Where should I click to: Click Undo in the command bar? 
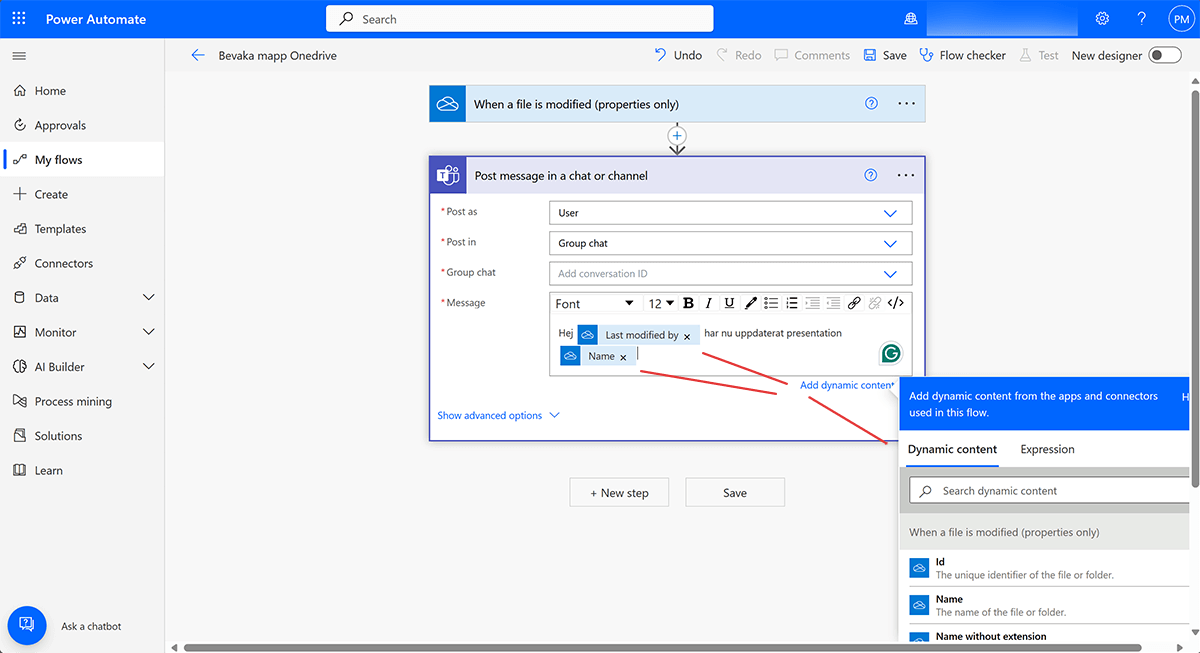pos(678,56)
